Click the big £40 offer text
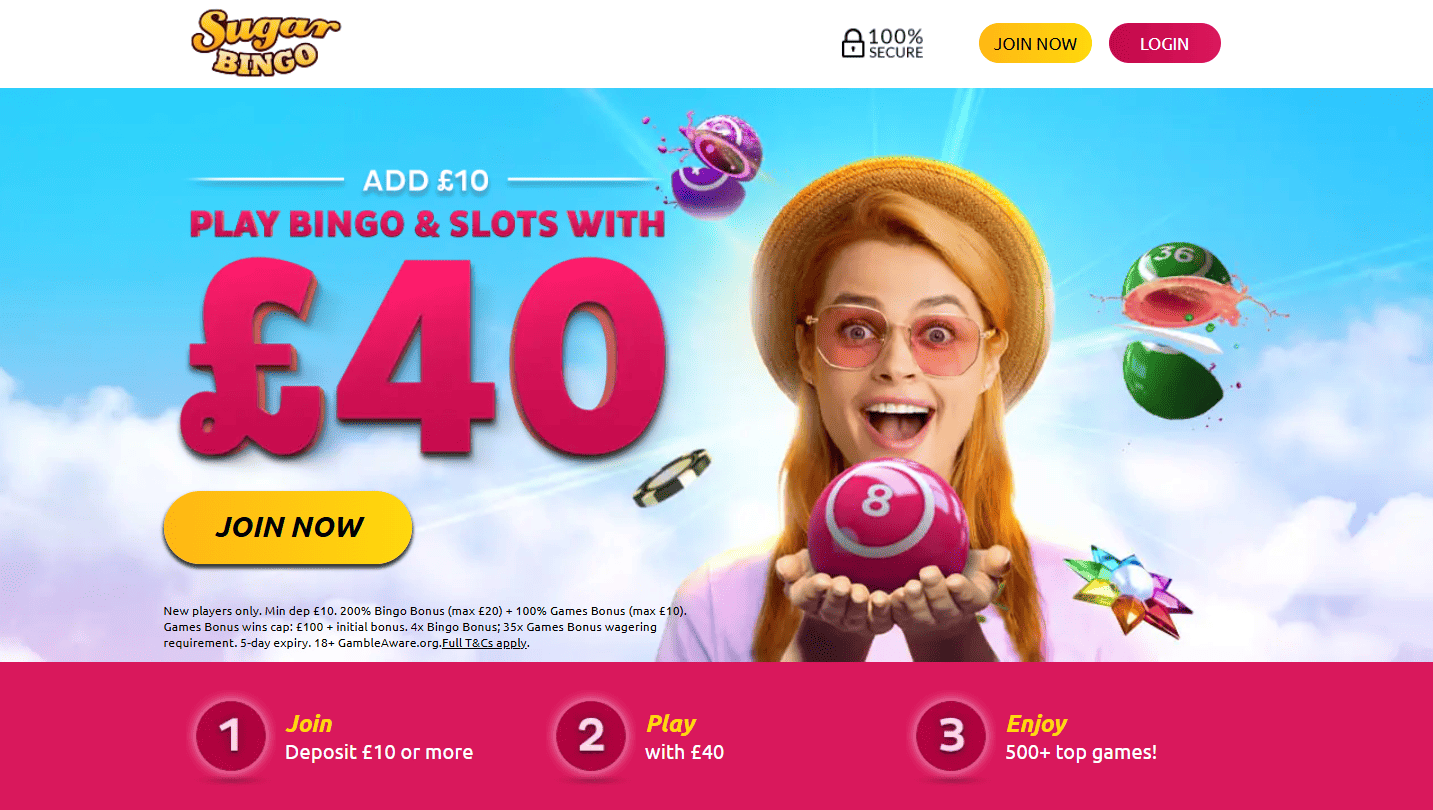 [425, 355]
